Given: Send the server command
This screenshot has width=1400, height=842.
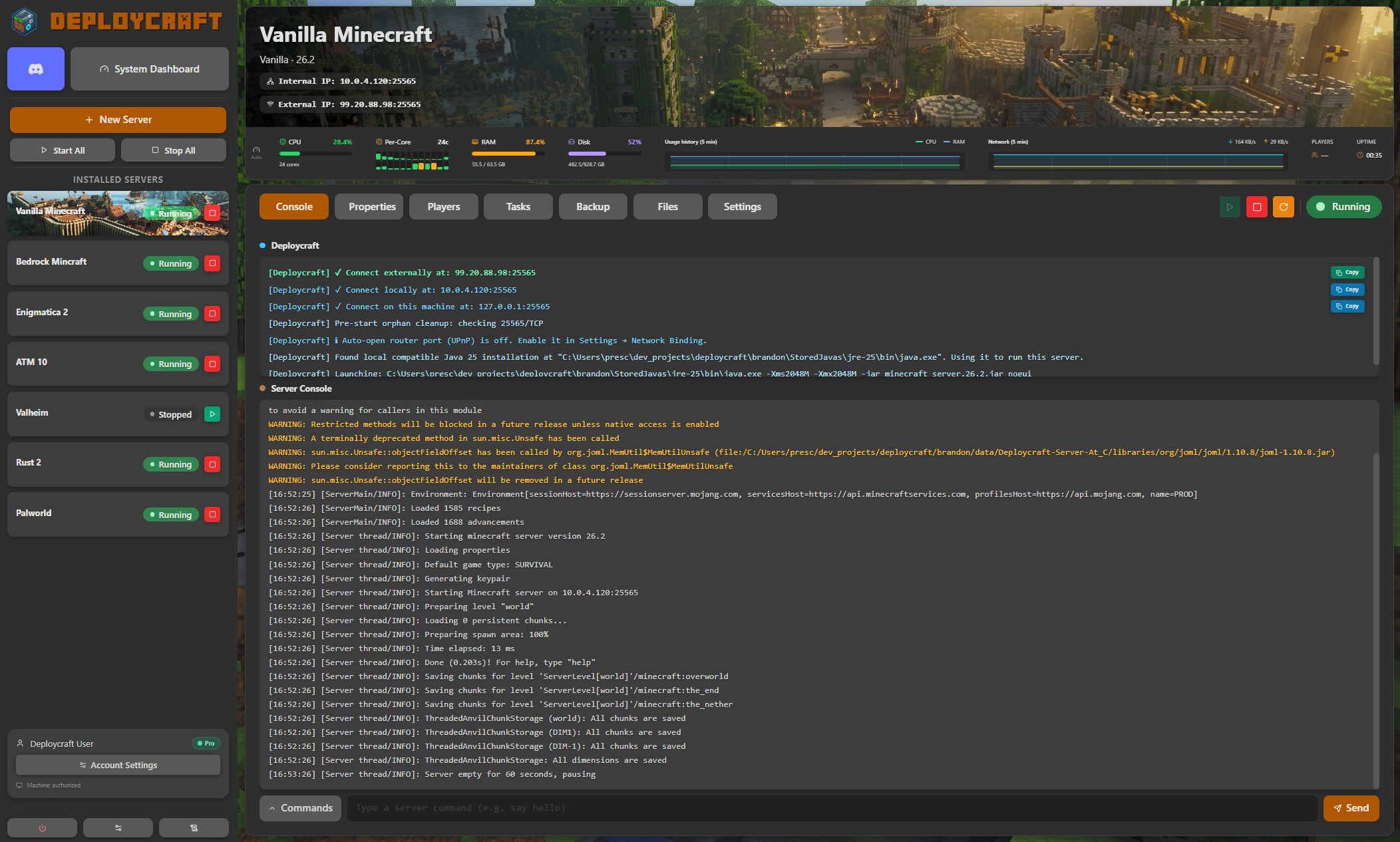Looking at the screenshot, I should (x=1351, y=808).
